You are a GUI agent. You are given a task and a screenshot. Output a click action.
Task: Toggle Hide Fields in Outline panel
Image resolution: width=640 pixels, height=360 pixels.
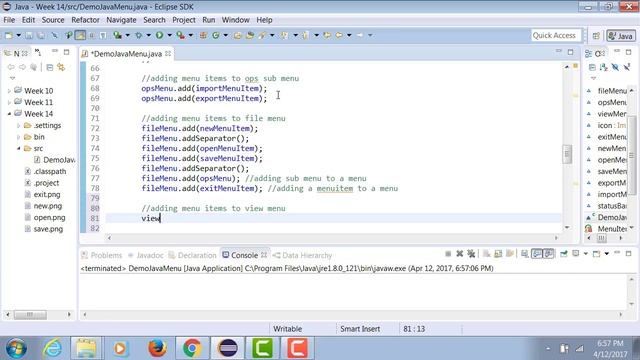(615, 67)
